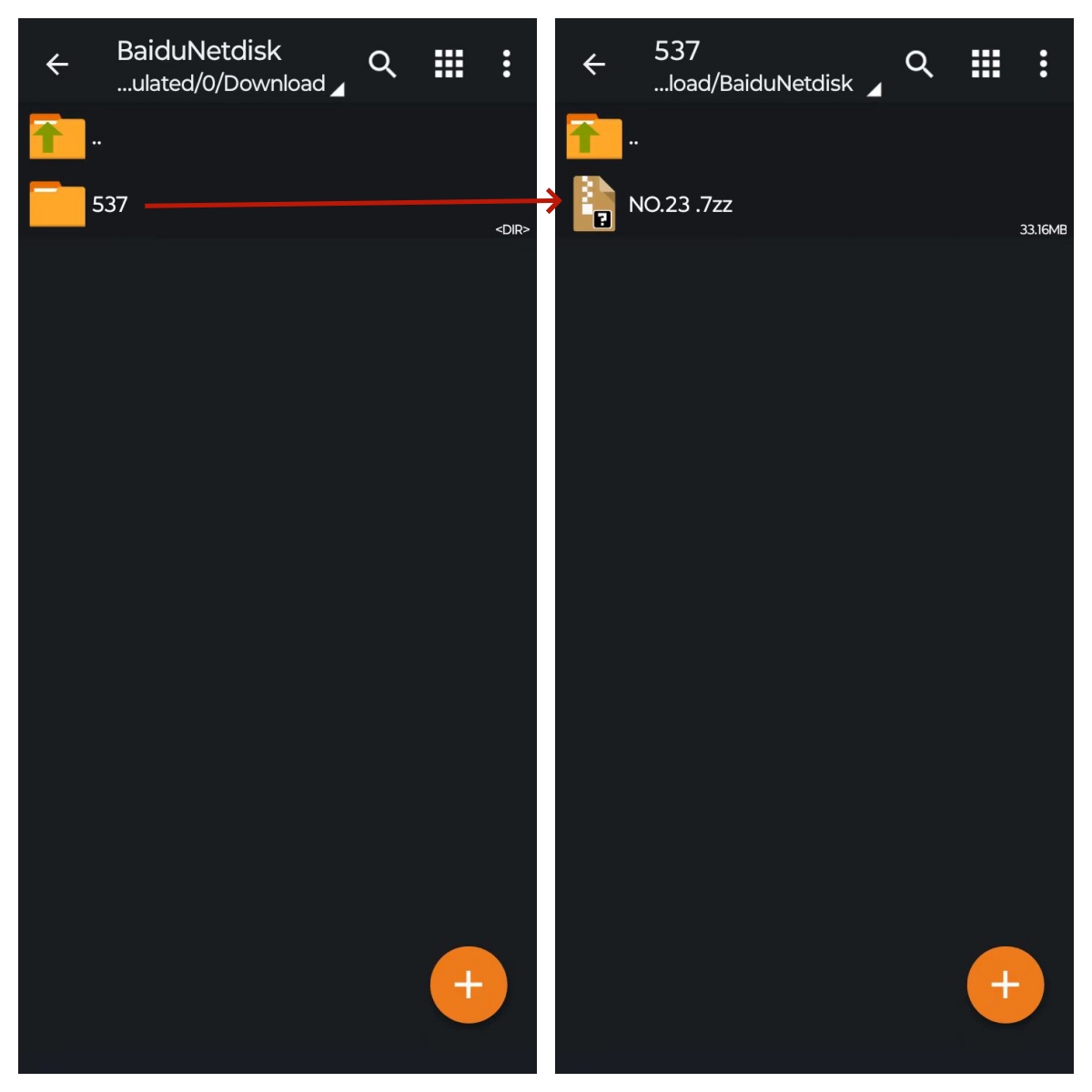Tap the orange plus button in left pane
The height and width of the screenshot is (1092, 1092).
coord(469,985)
